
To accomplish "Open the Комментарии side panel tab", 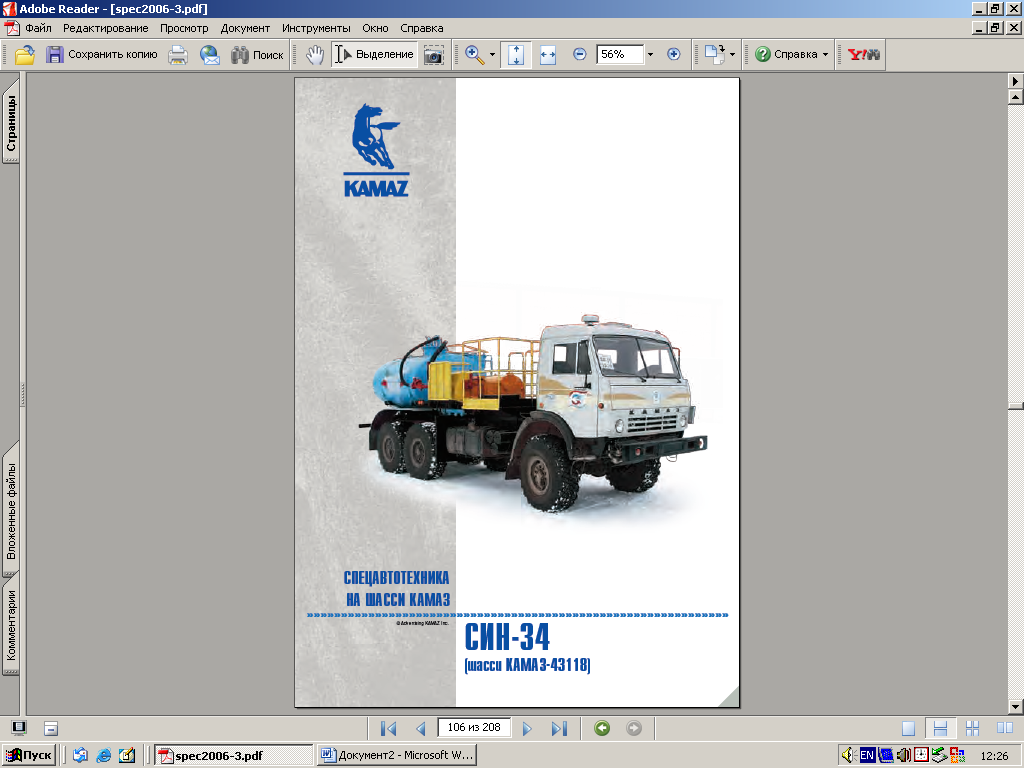I will click(x=11, y=626).
